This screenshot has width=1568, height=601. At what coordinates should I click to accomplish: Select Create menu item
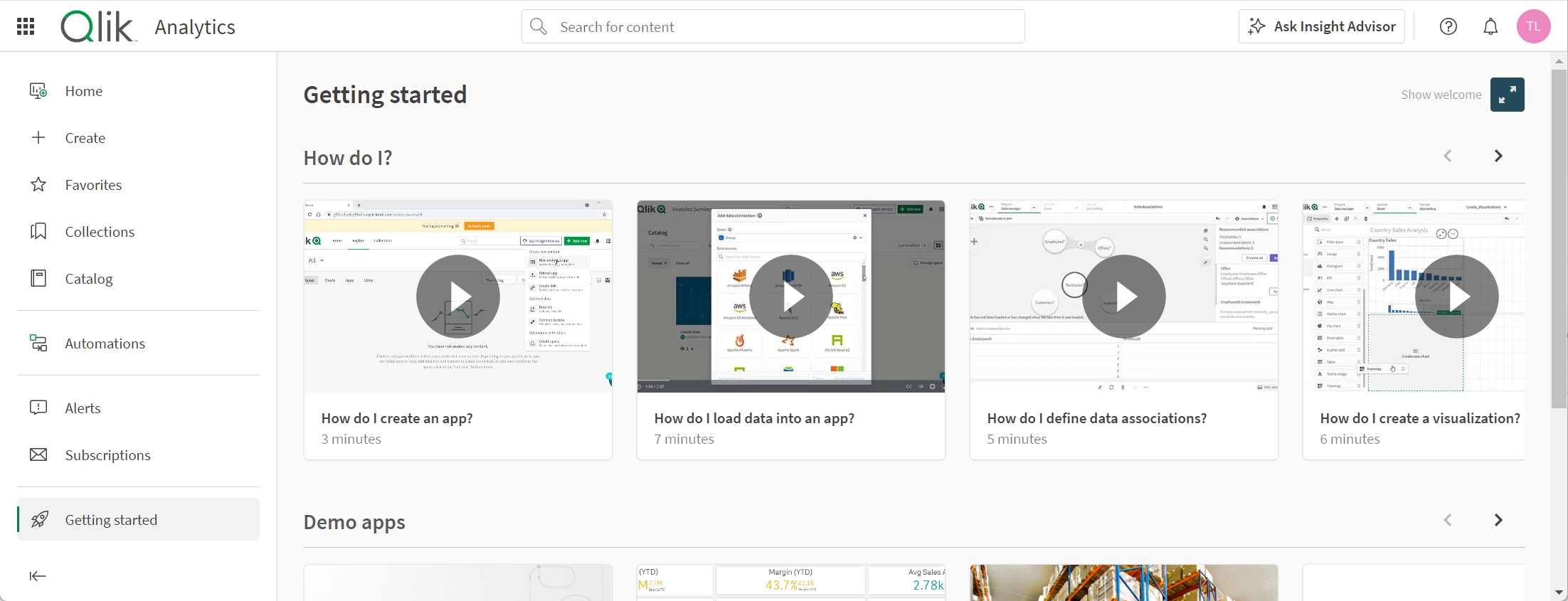(139, 137)
